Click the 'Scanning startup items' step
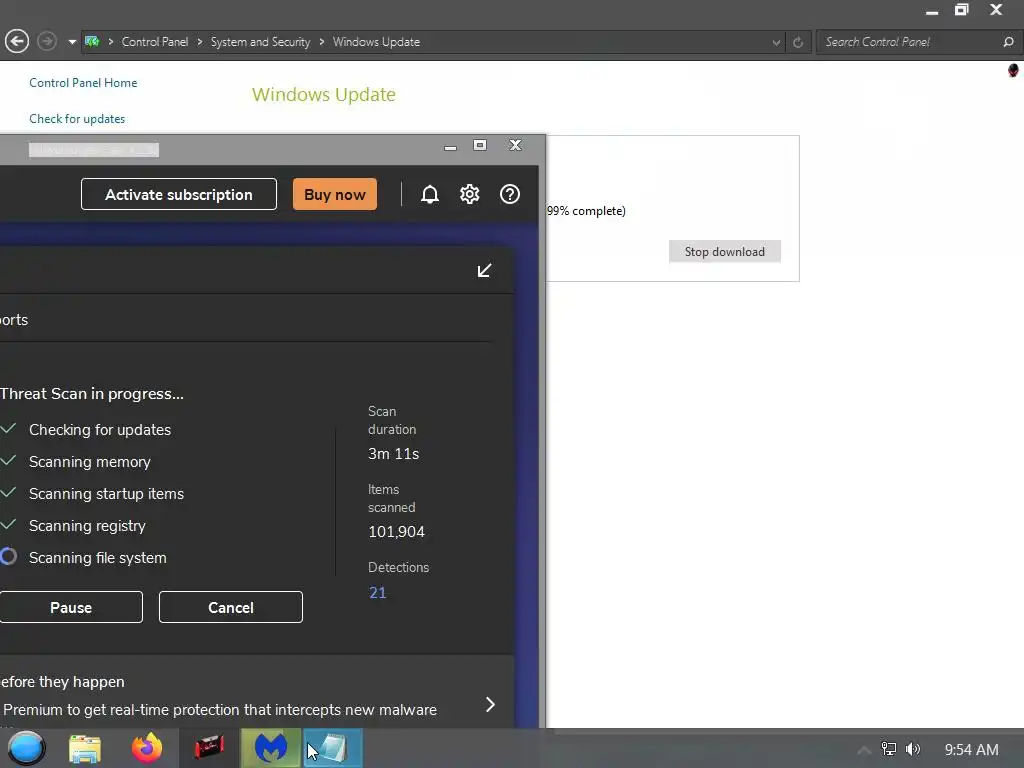This screenshot has height=768, width=1024. (106, 494)
